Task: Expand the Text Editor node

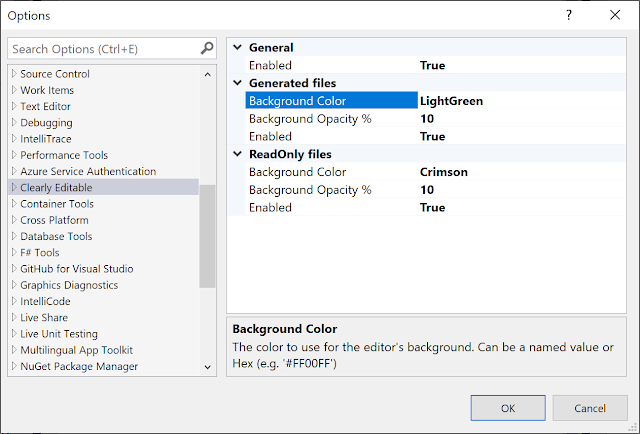Action: (x=14, y=106)
